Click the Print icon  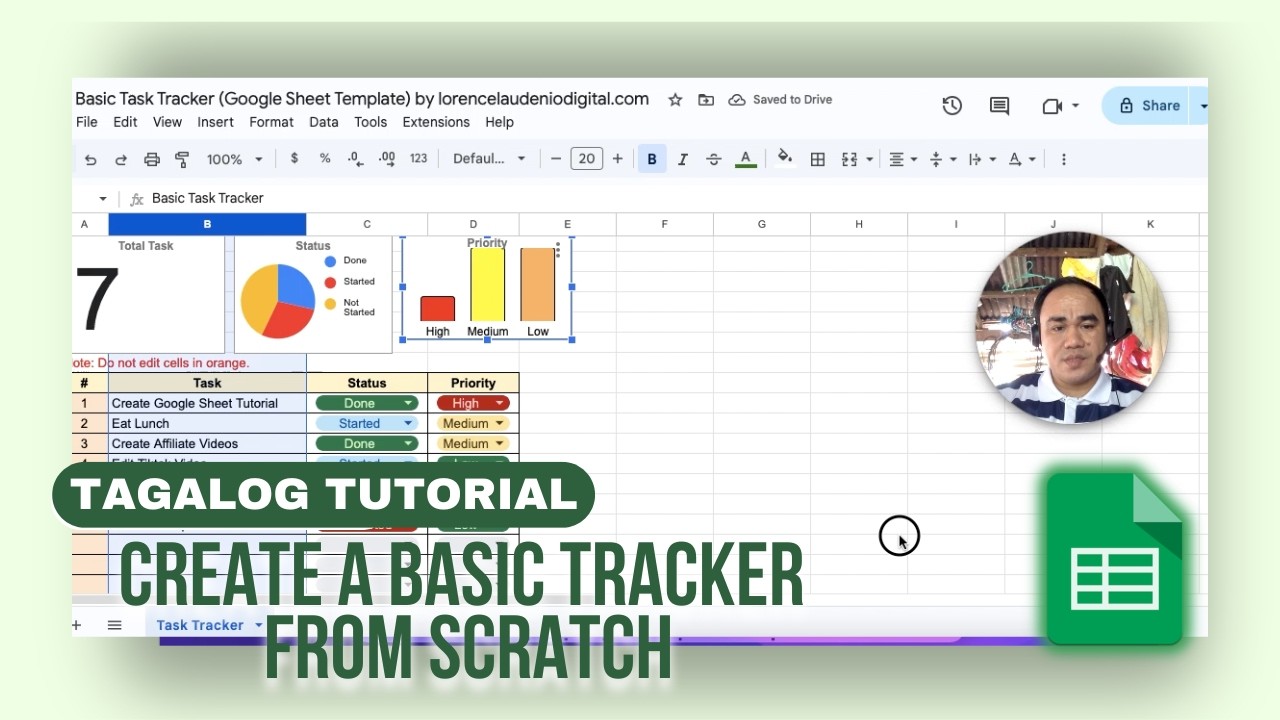click(152, 159)
